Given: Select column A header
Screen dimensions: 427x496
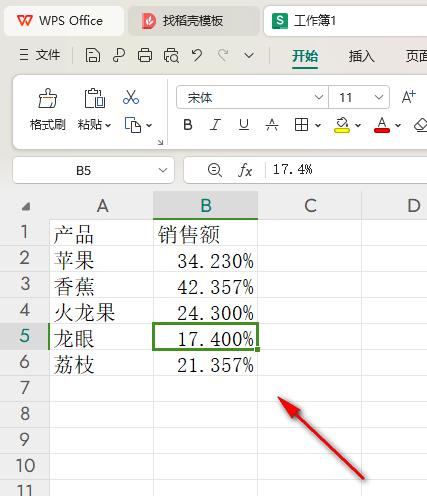Looking at the screenshot, I should [102, 205].
